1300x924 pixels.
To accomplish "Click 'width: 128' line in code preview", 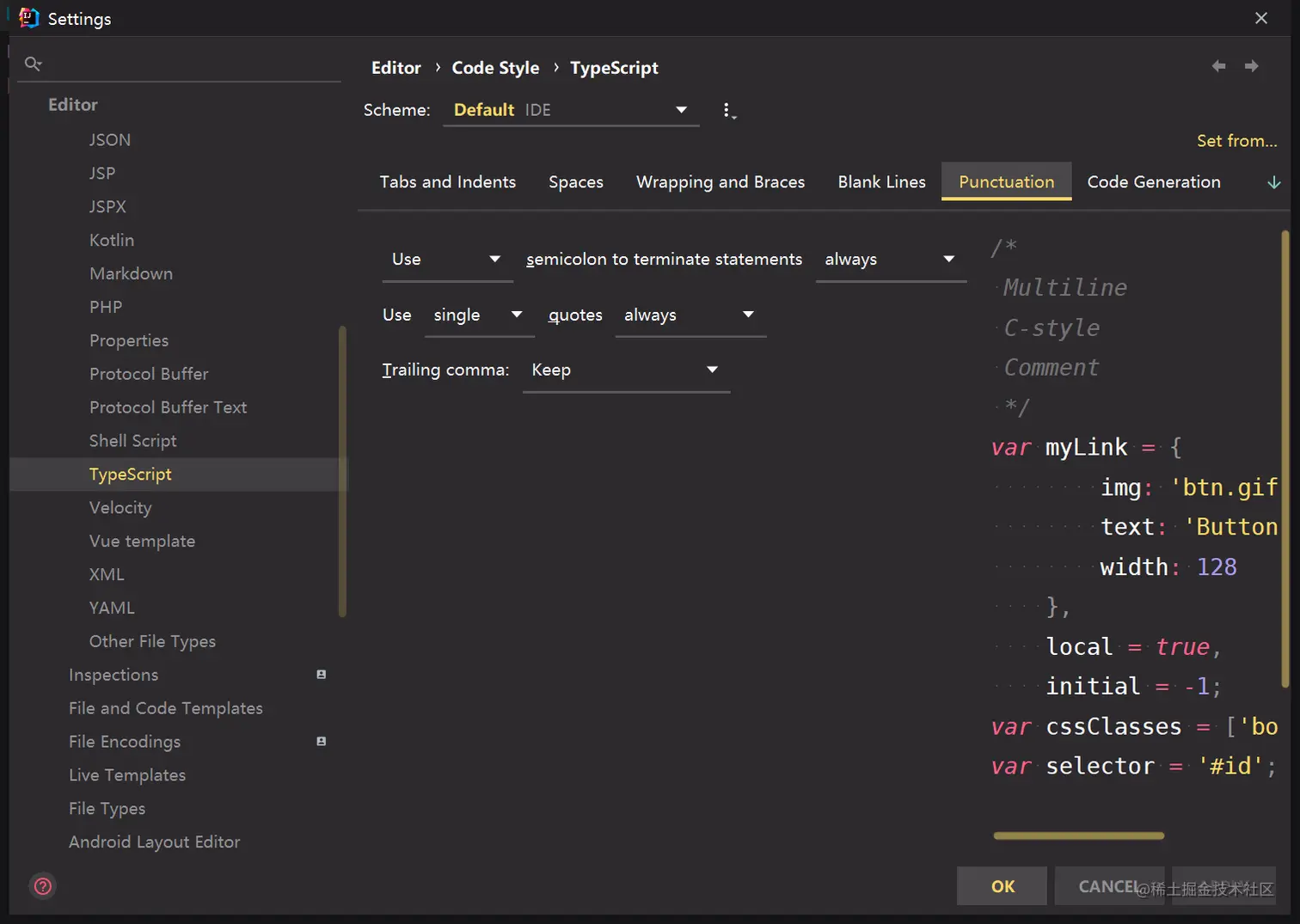I will pyautogui.click(x=1168, y=567).
